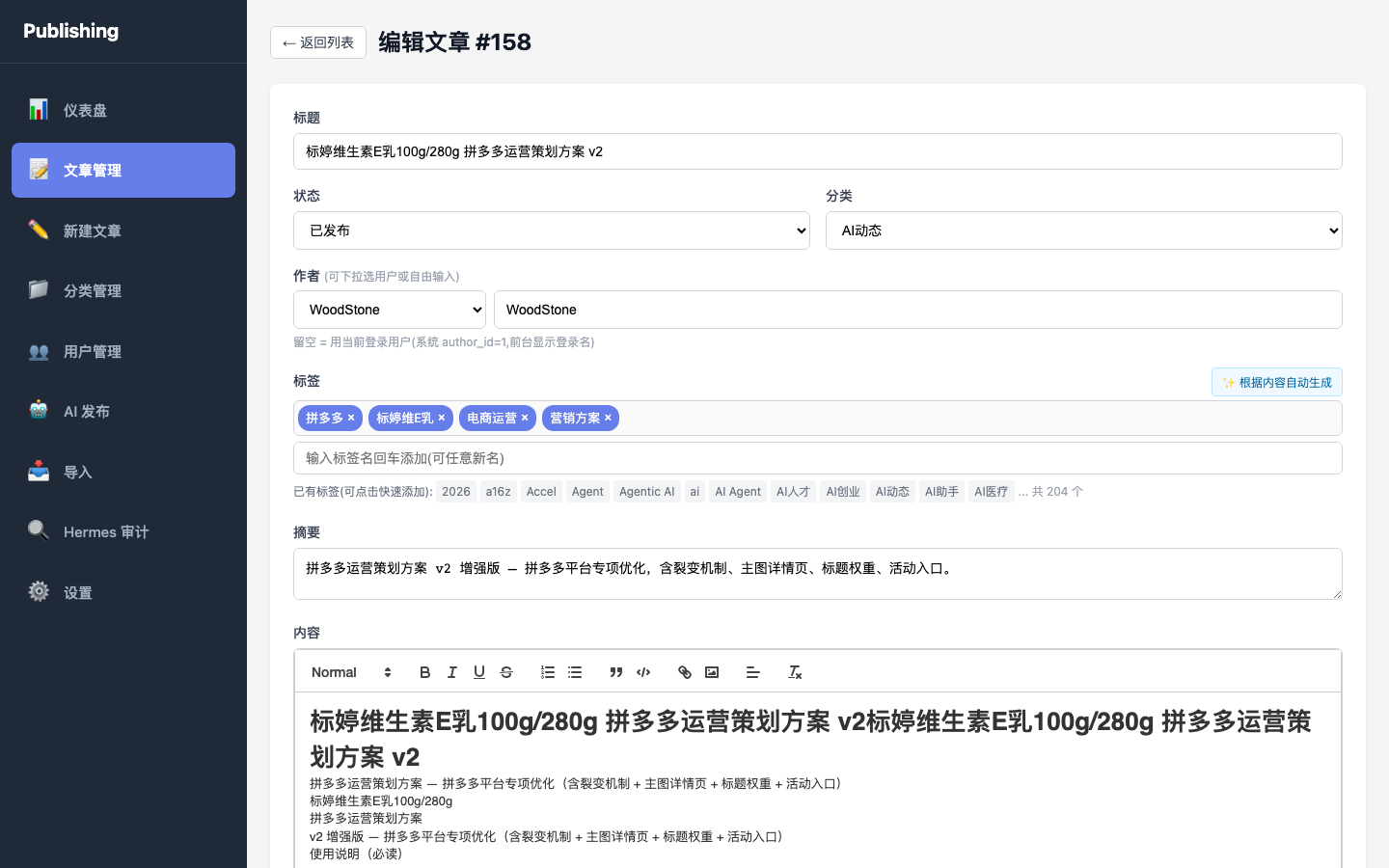The width and height of the screenshot is (1389, 868).
Task: Toggle italic formatting in editor toolbar
Action: (x=451, y=672)
